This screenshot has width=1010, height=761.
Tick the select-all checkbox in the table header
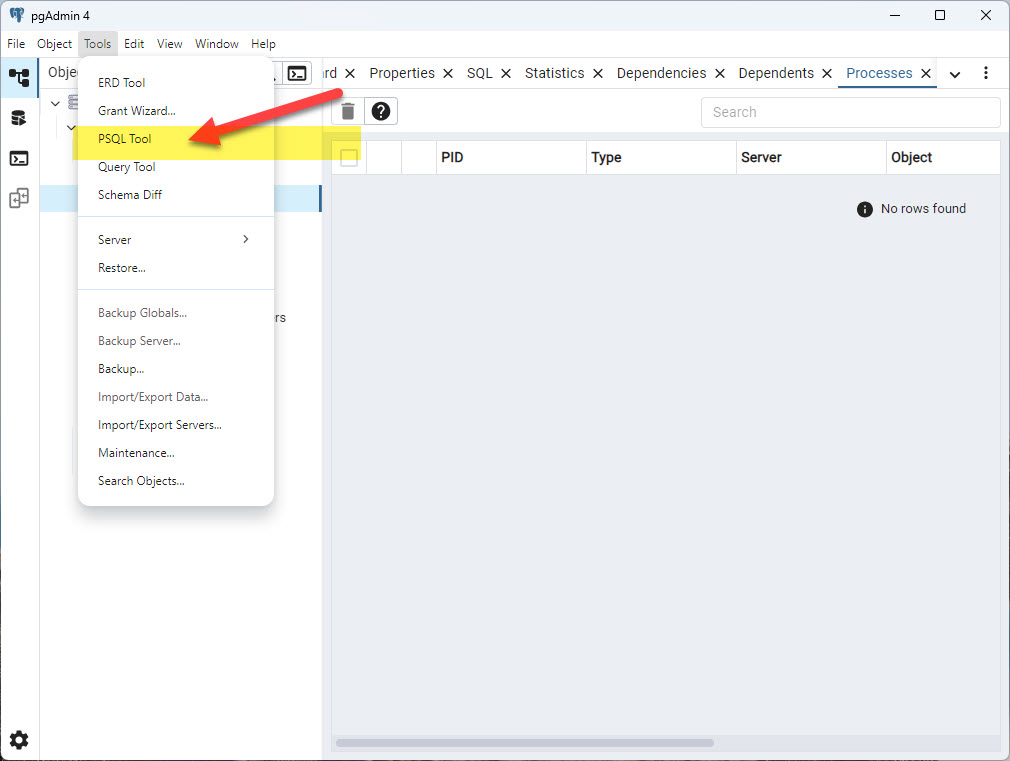[348, 158]
